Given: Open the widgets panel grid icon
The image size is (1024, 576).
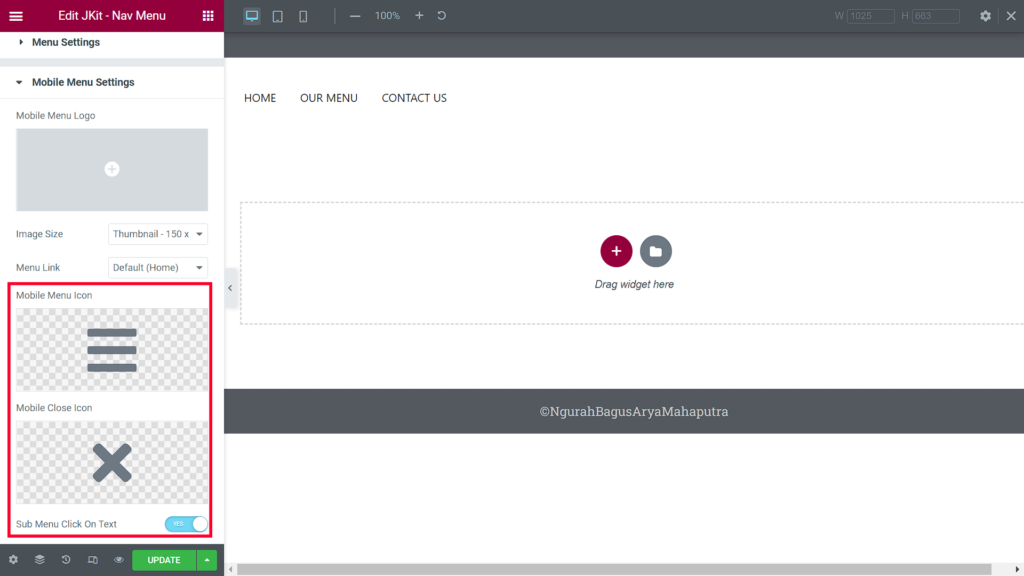Looking at the screenshot, I should pyautogui.click(x=208, y=15).
